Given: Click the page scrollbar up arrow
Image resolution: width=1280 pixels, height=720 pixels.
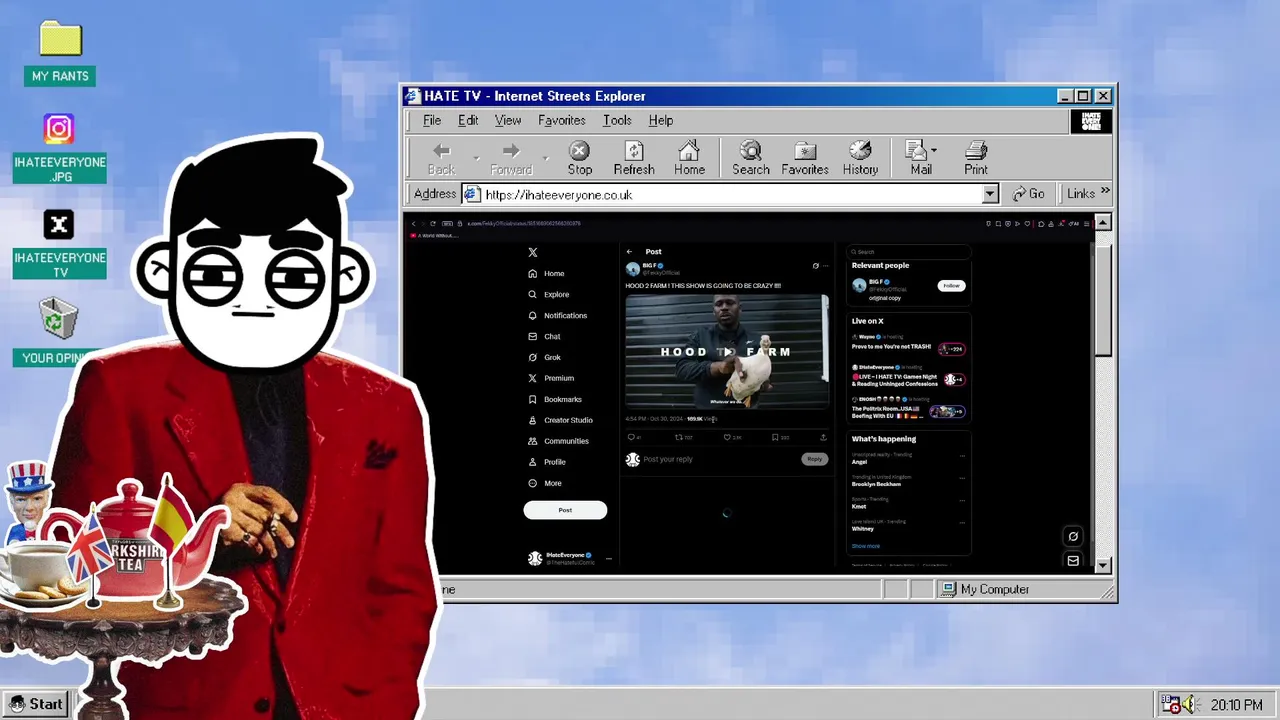Looking at the screenshot, I should [1103, 222].
